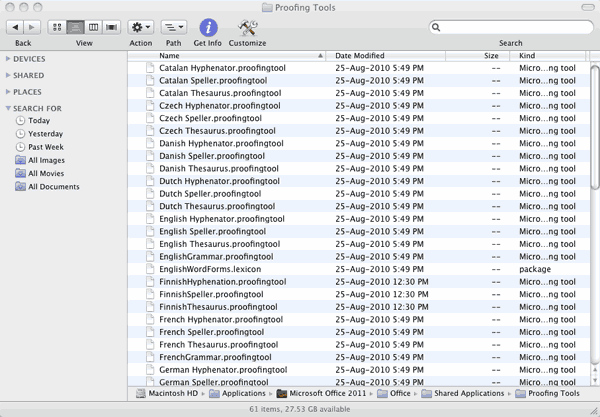Select All Documents in sidebar
Image resolution: width=600 pixels, height=417 pixels.
[x=53, y=187]
